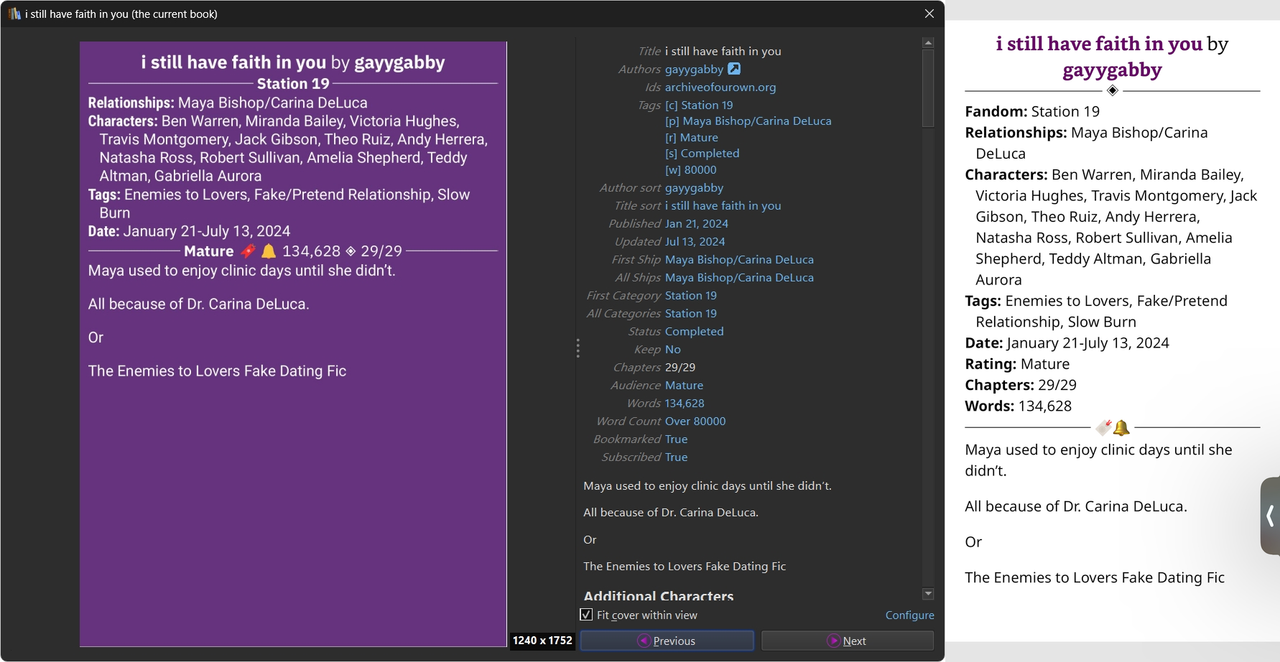Click the side panel chevron handle
Viewport: 1280px width, 662px height.
tap(1270, 516)
